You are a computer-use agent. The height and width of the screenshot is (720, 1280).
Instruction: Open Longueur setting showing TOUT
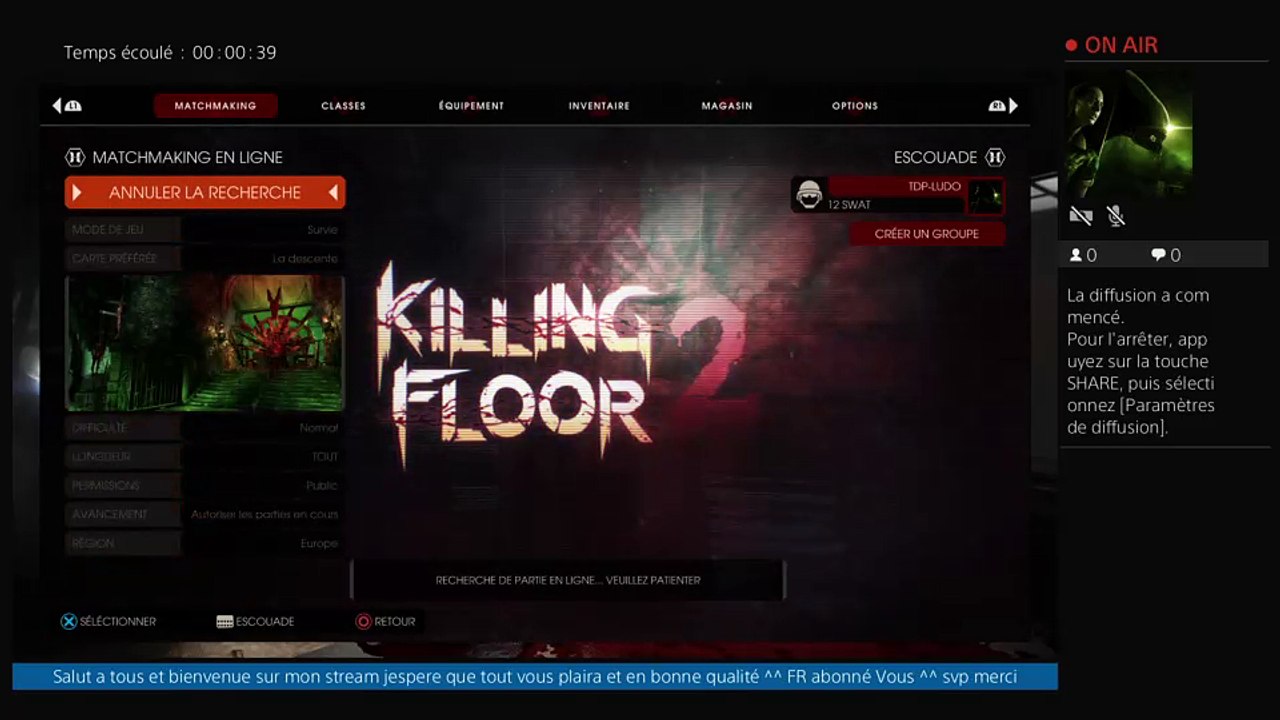(x=204, y=457)
